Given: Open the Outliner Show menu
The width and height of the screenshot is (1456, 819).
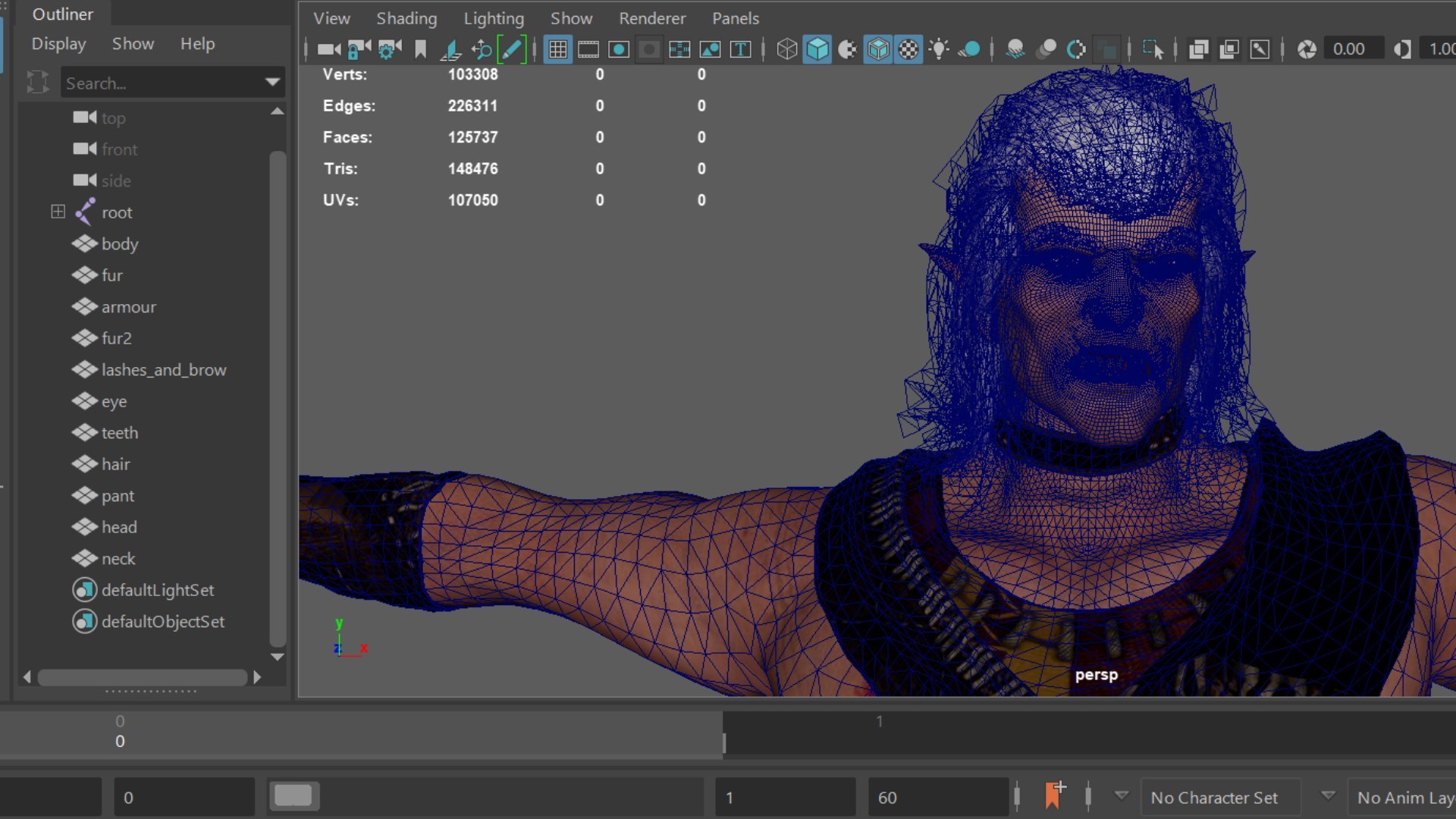Looking at the screenshot, I should [x=133, y=44].
